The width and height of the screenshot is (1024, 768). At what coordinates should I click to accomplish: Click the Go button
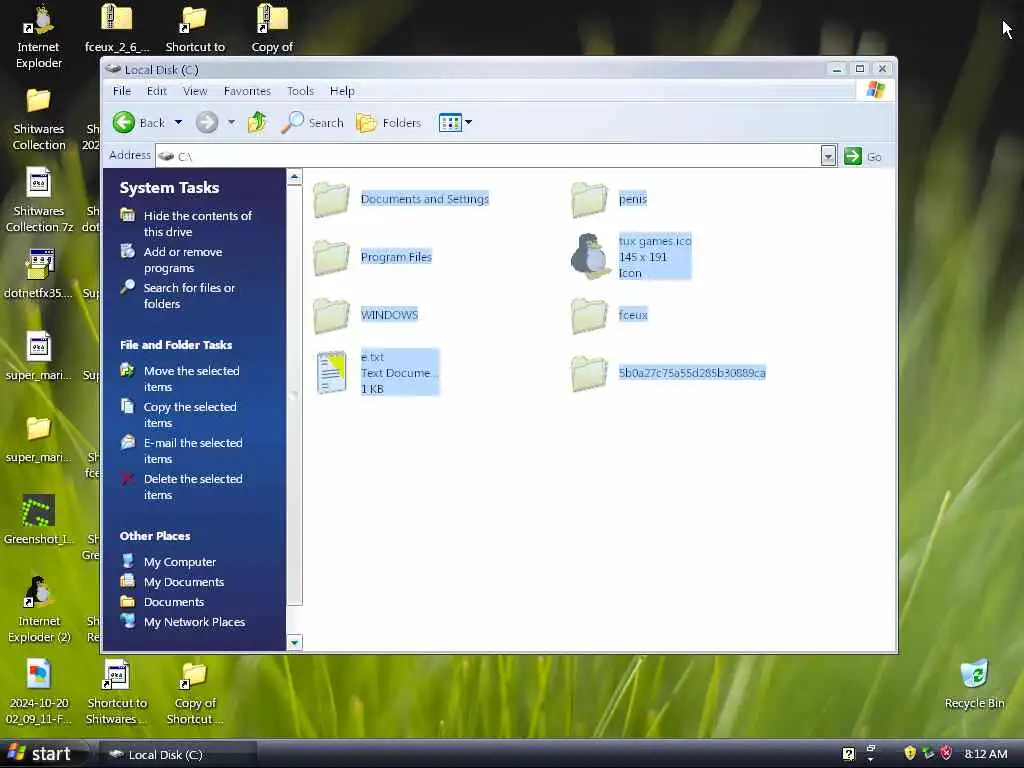tap(863, 156)
